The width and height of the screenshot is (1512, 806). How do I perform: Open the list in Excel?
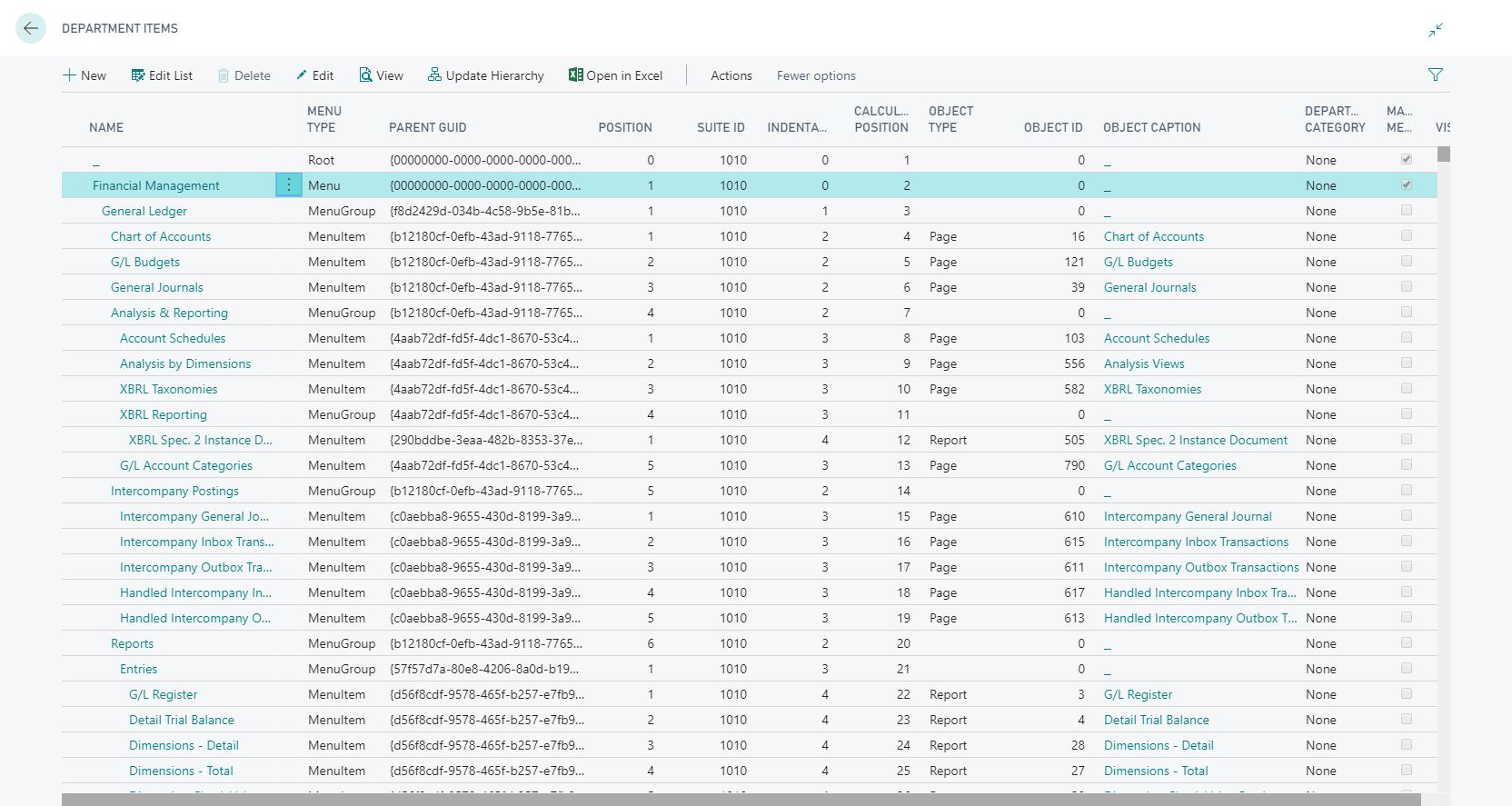tap(615, 75)
